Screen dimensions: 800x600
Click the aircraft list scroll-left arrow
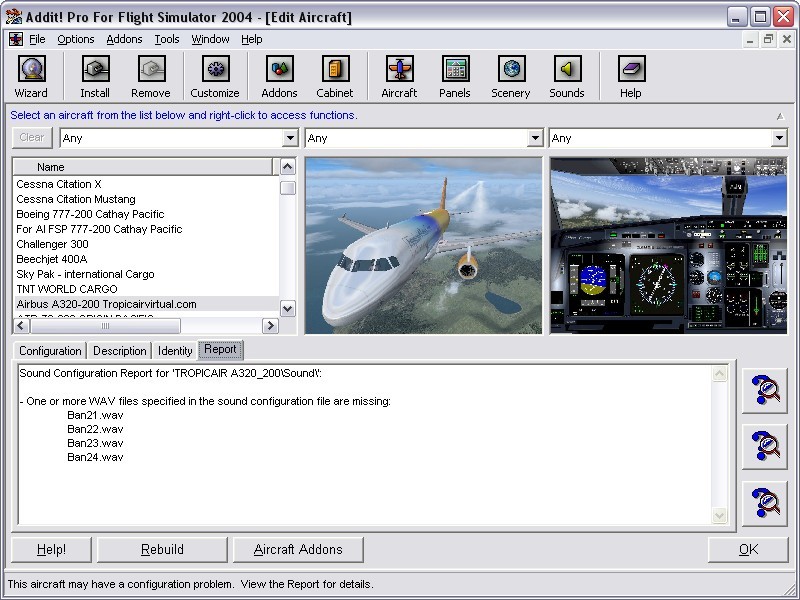[21, 326]
